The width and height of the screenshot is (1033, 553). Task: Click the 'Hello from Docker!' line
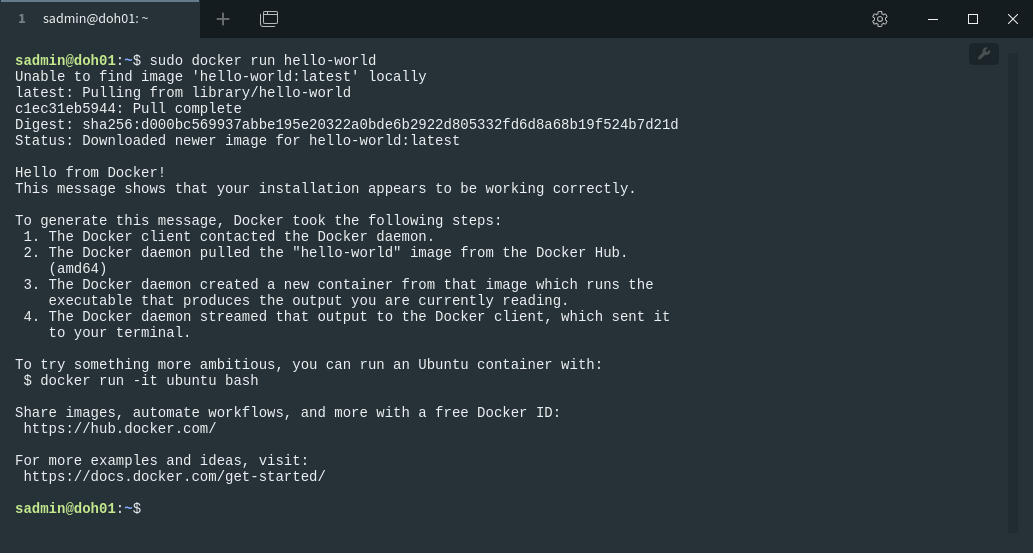coord(90,173)
